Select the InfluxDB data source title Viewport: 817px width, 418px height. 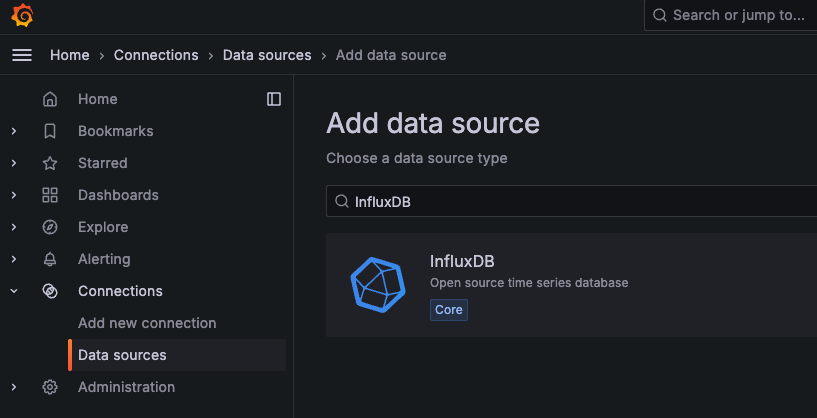(x=462, y=261)
